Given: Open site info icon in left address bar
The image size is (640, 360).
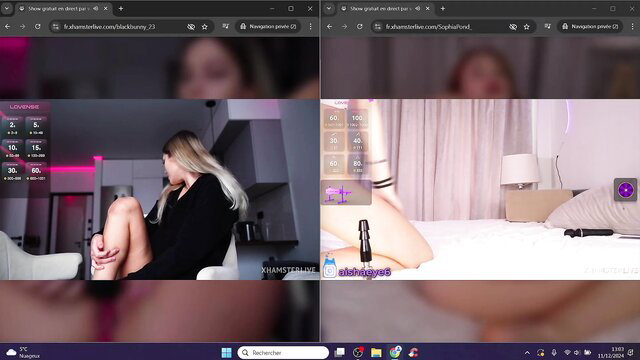Looking at the screenshot, I should 56,27.
